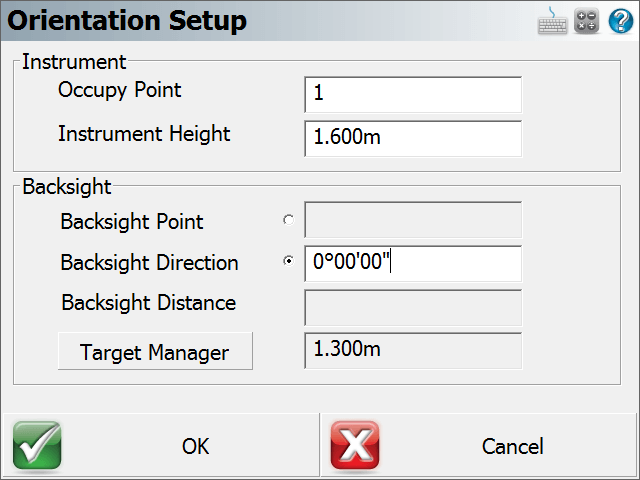Click the Backsight Direction label text
This screenshot has height=480, width=640.
coord(149,262)
